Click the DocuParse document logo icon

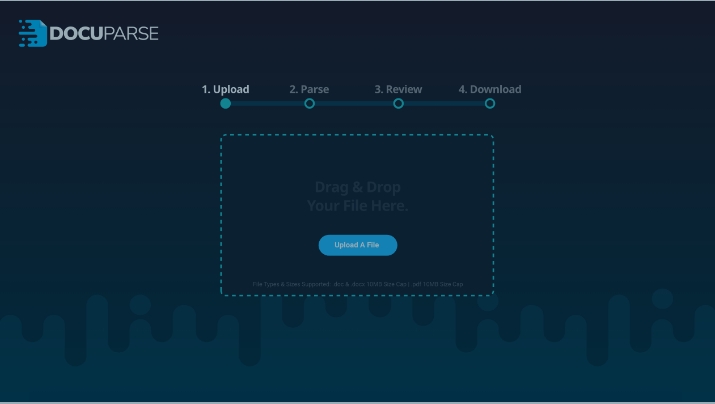[32, 33]
